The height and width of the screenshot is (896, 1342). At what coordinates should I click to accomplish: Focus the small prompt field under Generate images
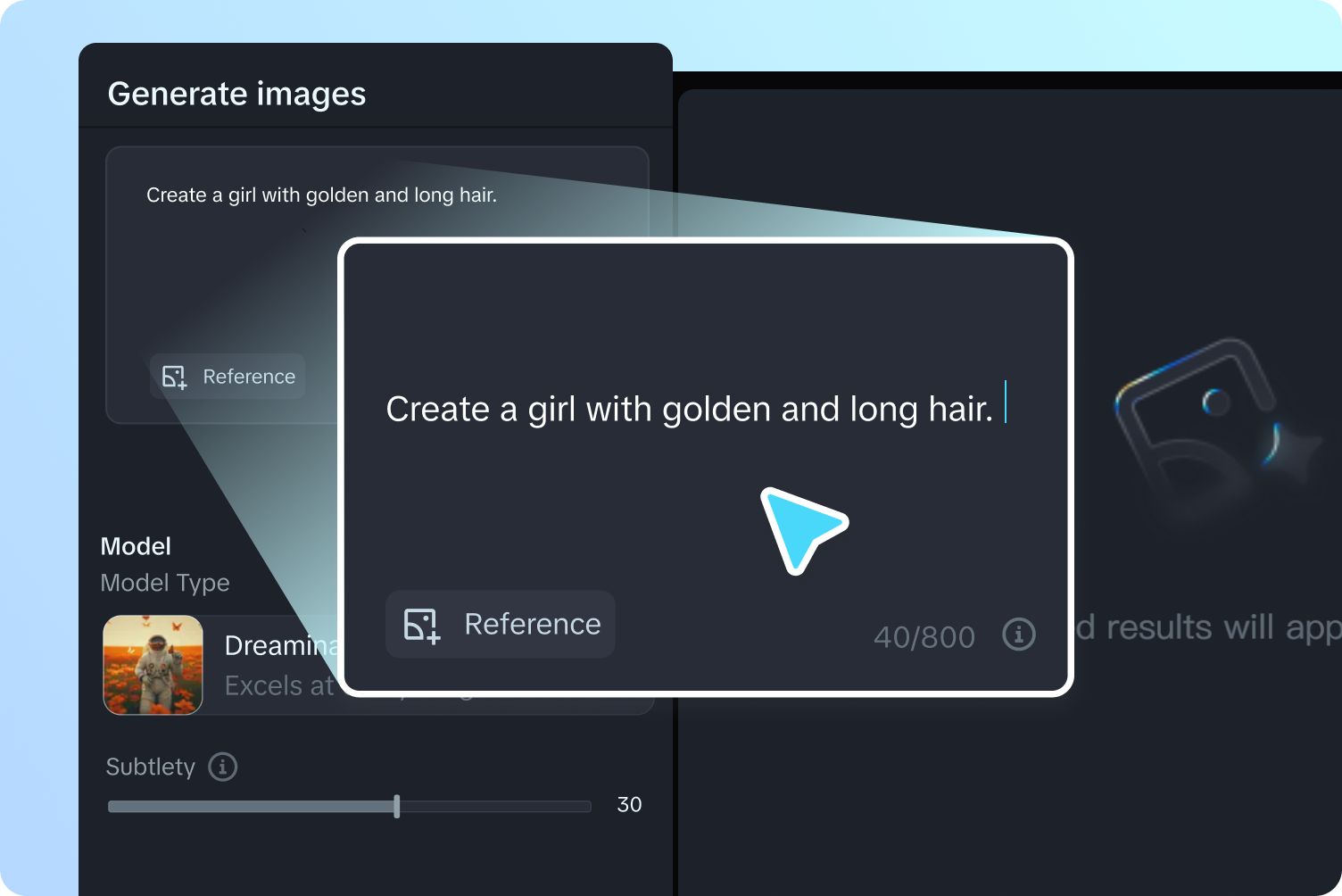click(x=377, y=285)
